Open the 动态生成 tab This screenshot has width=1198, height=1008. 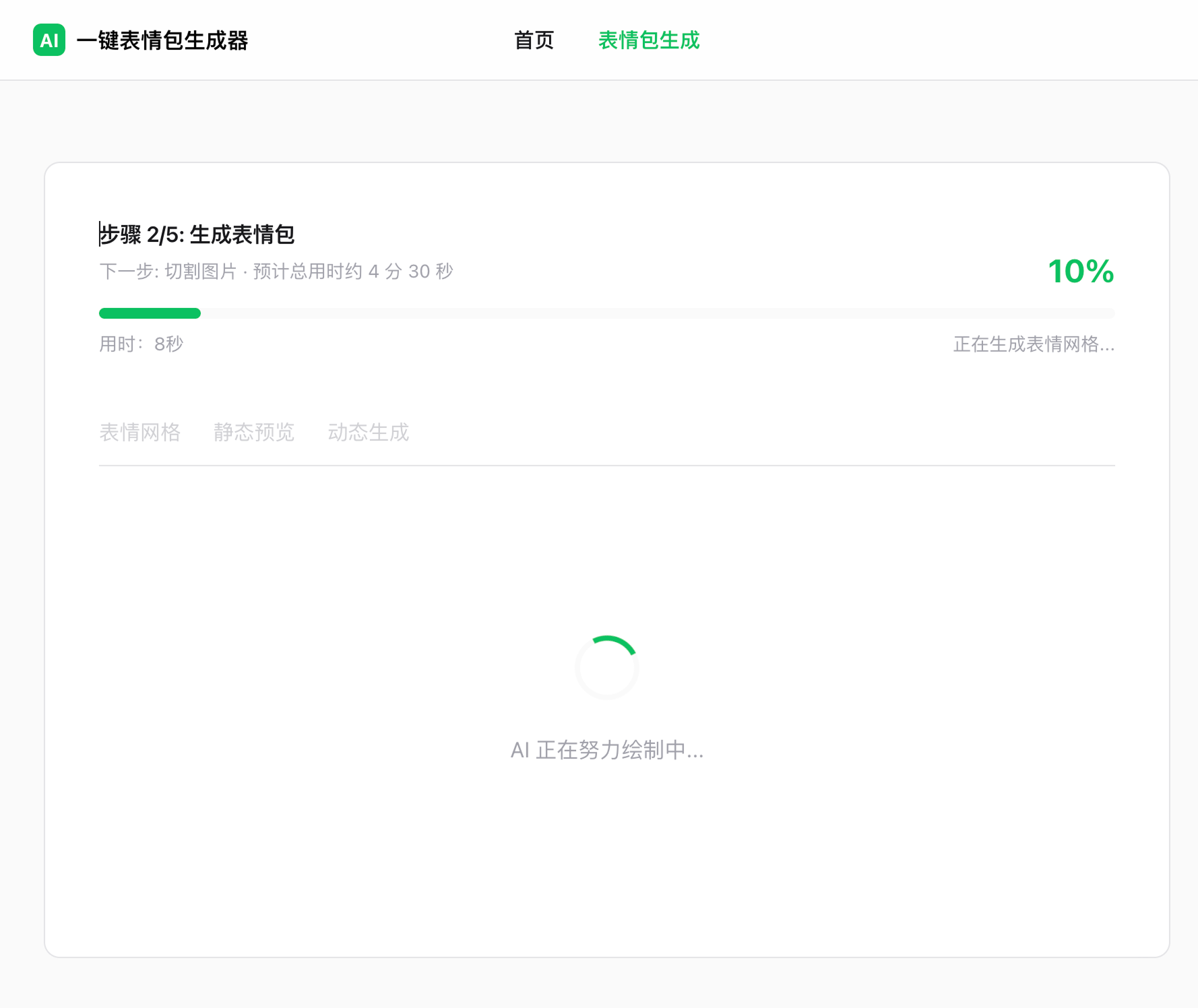369,432
